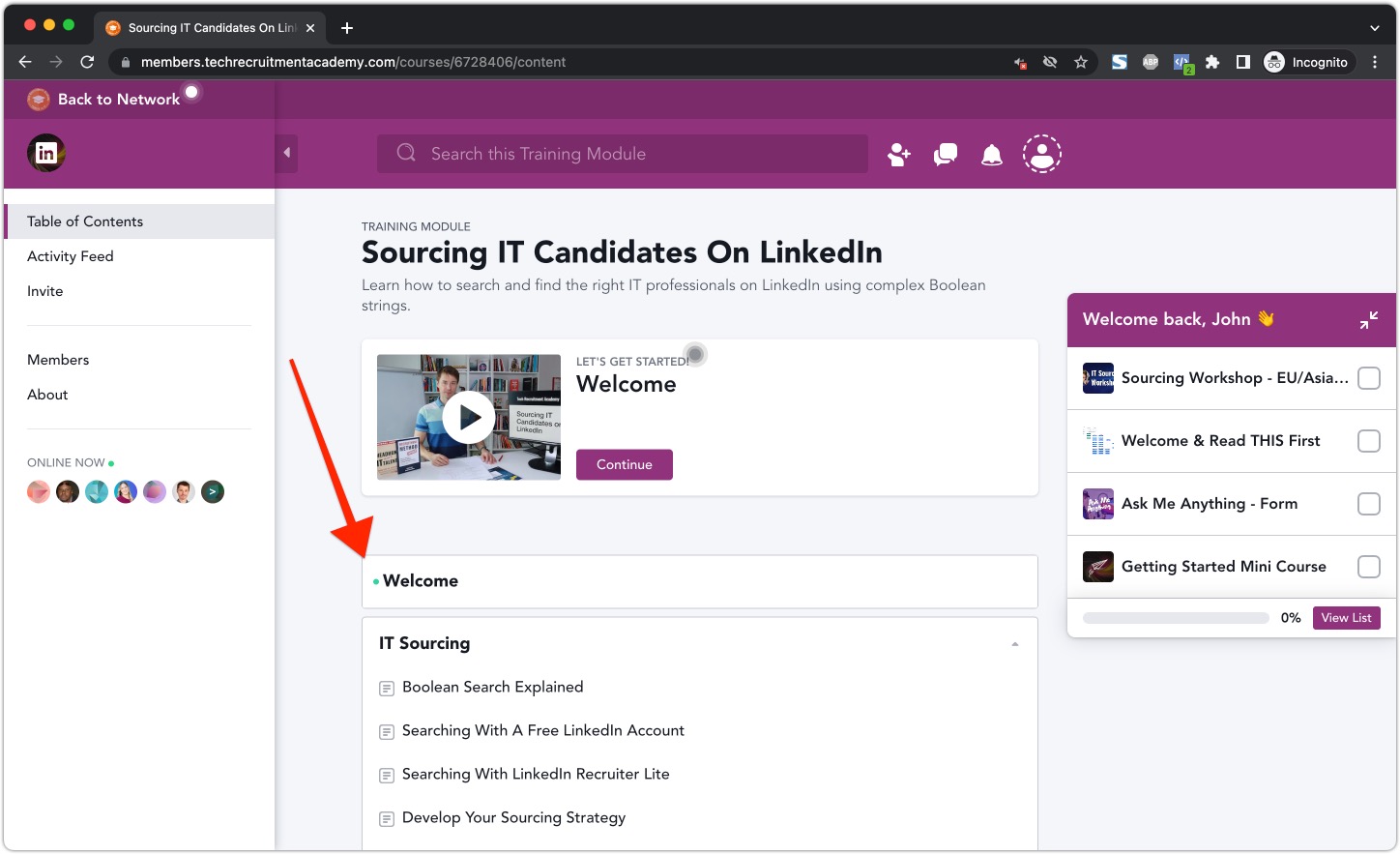This screenshot has height=854, width=1400.
Task: Open the chat messages icon
Action: (x=946, y=154)
